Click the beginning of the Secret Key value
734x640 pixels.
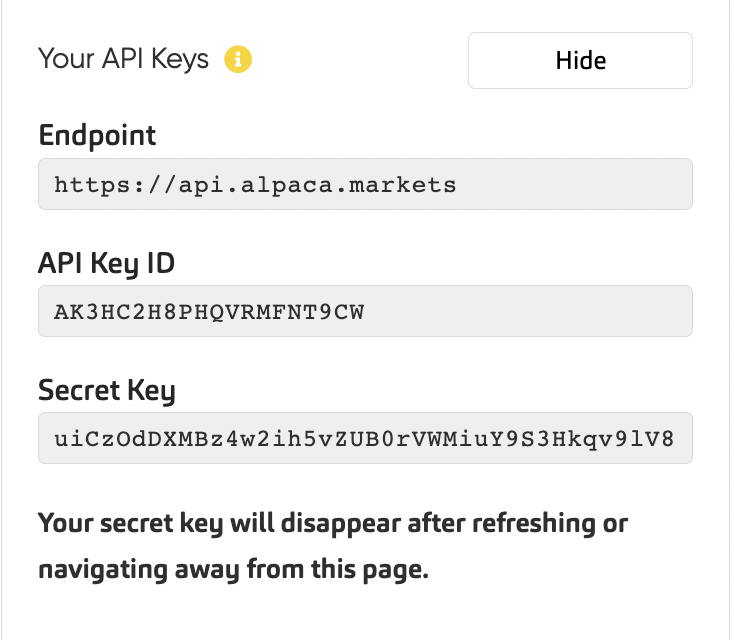(55, 439)
